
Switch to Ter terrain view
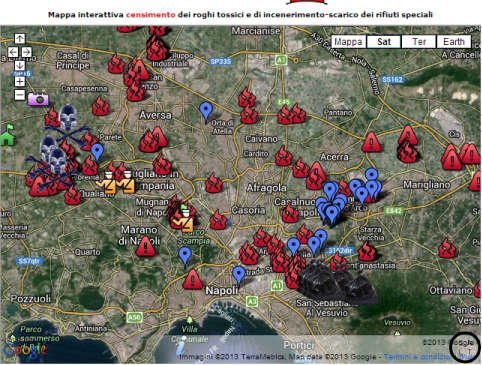[419, 42]
